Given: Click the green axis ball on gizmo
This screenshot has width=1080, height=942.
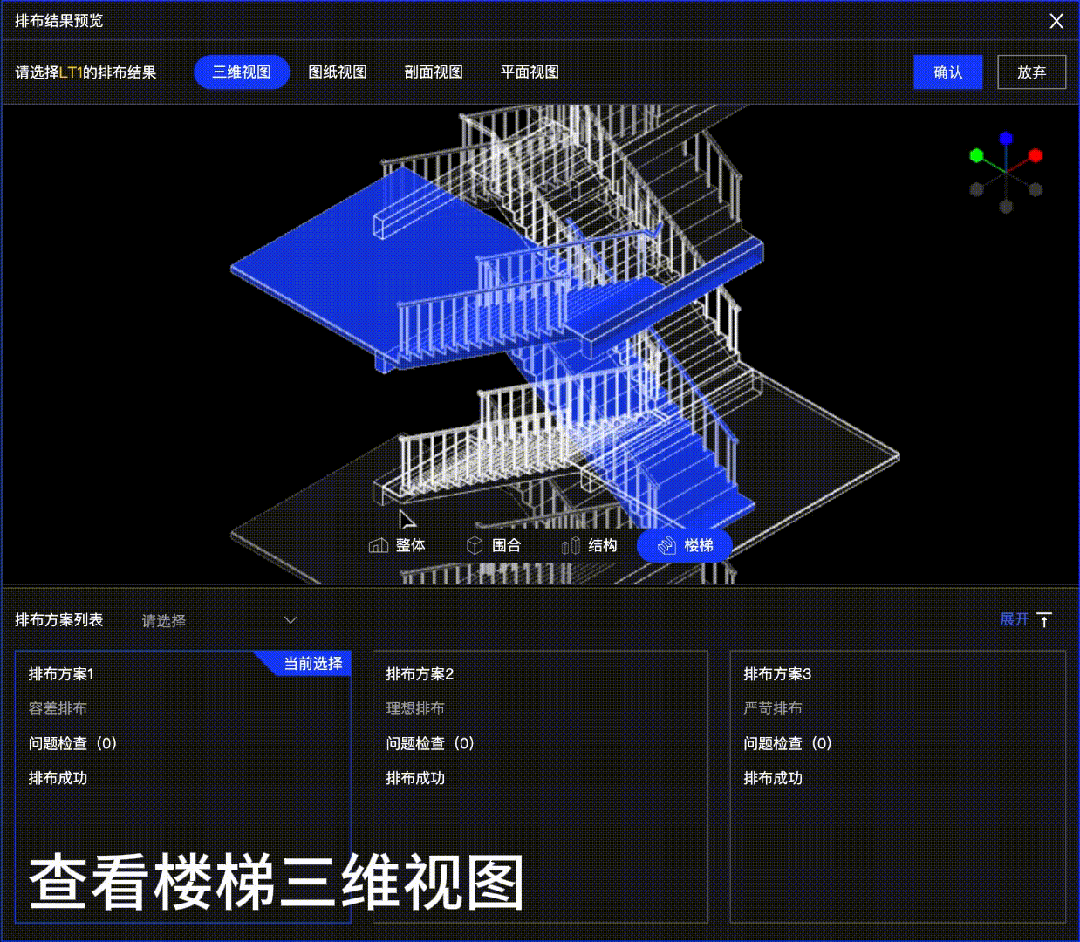Looking at the screenshot, I should point(976,156).
